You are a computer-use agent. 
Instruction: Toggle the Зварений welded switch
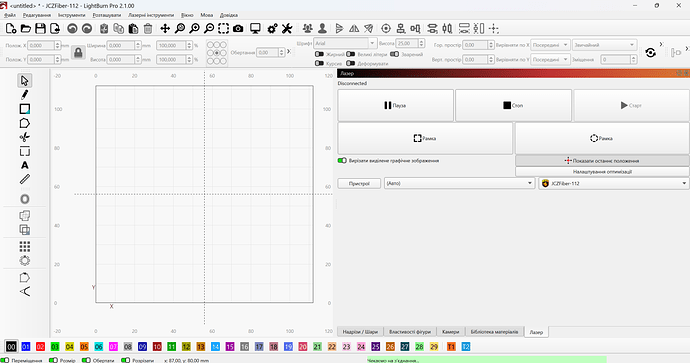tap(394, 54)
